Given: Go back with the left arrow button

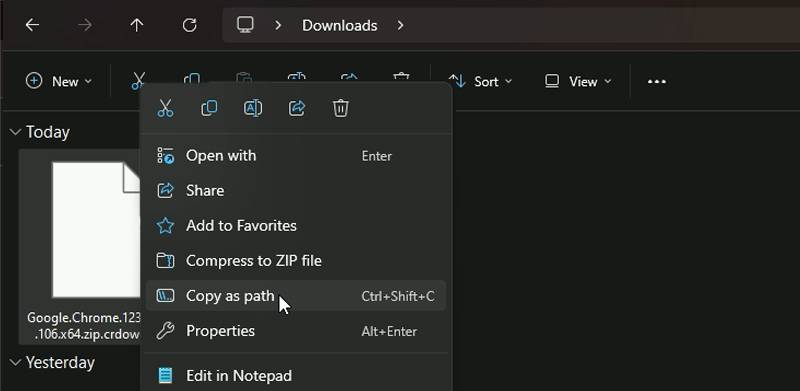Looking at the screenshot, I should click(32, 25).
